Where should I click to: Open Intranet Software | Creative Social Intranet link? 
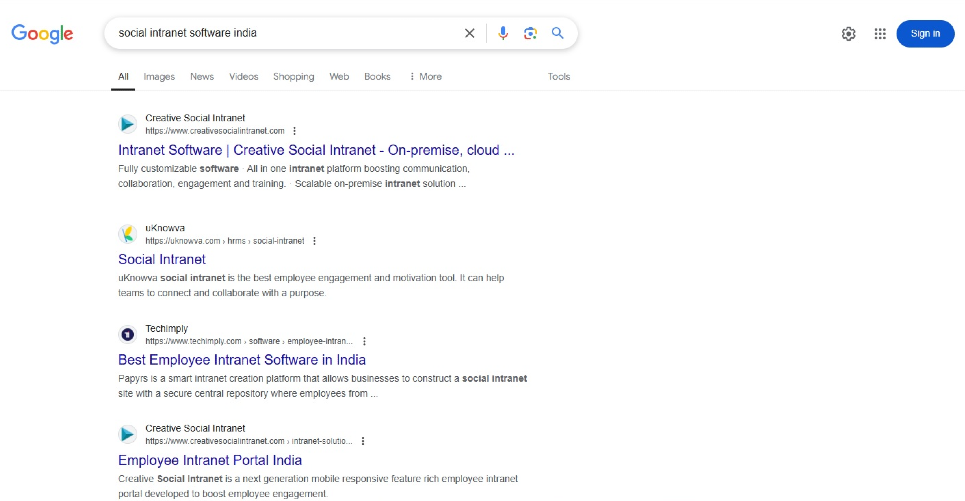click(316, 150)
